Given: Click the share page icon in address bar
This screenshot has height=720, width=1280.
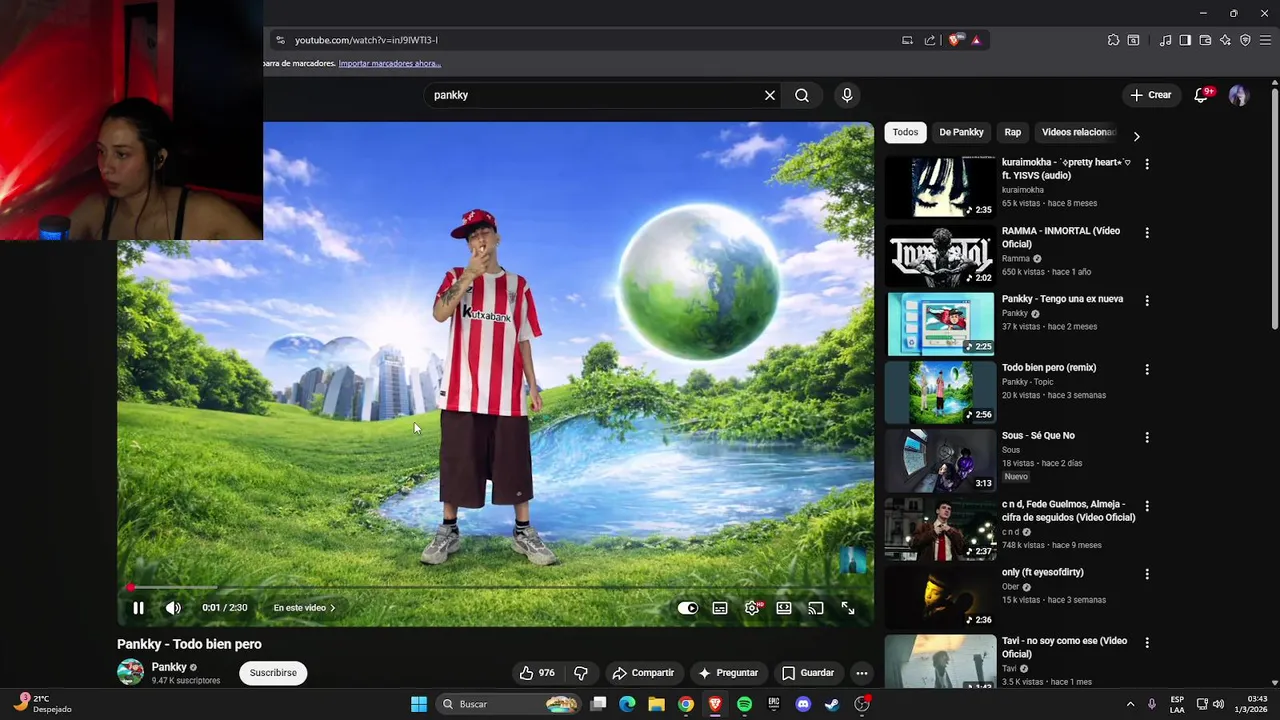Looking at the screenshot, I should (x=930, y=40).
